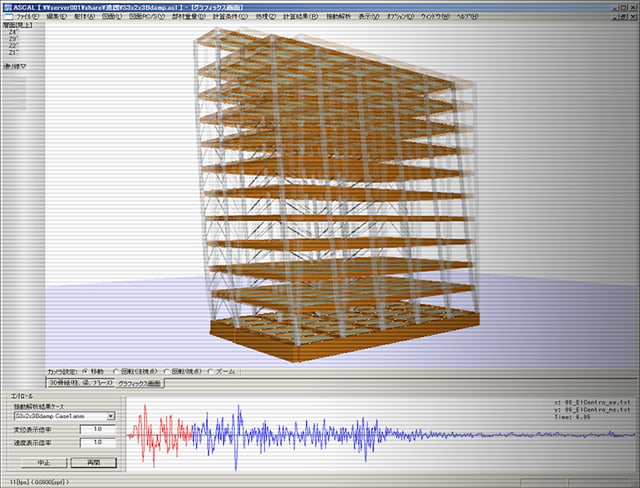
Task: Select Z4 in the layer list
Action: coord(12,32)
